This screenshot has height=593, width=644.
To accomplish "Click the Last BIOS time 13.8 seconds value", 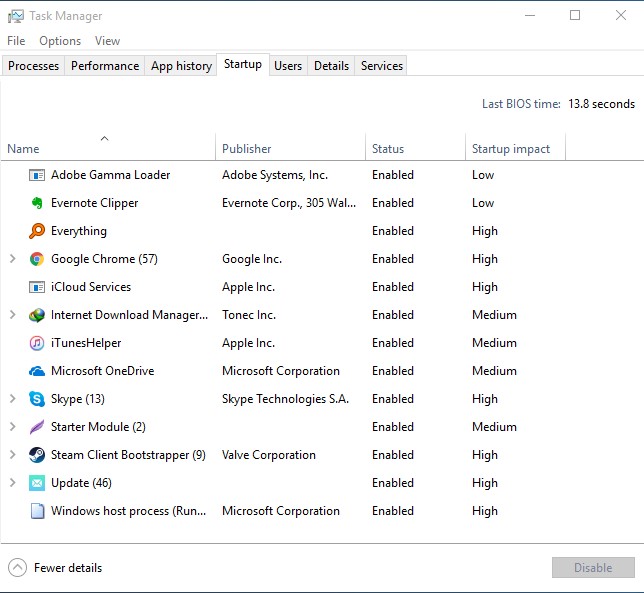I will tap(601, 104).
